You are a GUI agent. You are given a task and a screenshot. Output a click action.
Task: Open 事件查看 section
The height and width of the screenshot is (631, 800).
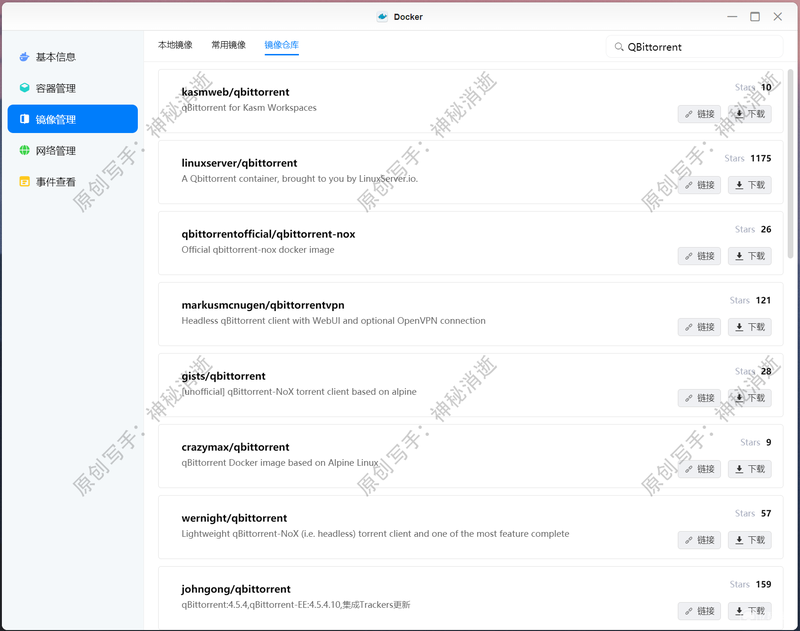pos(72,181)
